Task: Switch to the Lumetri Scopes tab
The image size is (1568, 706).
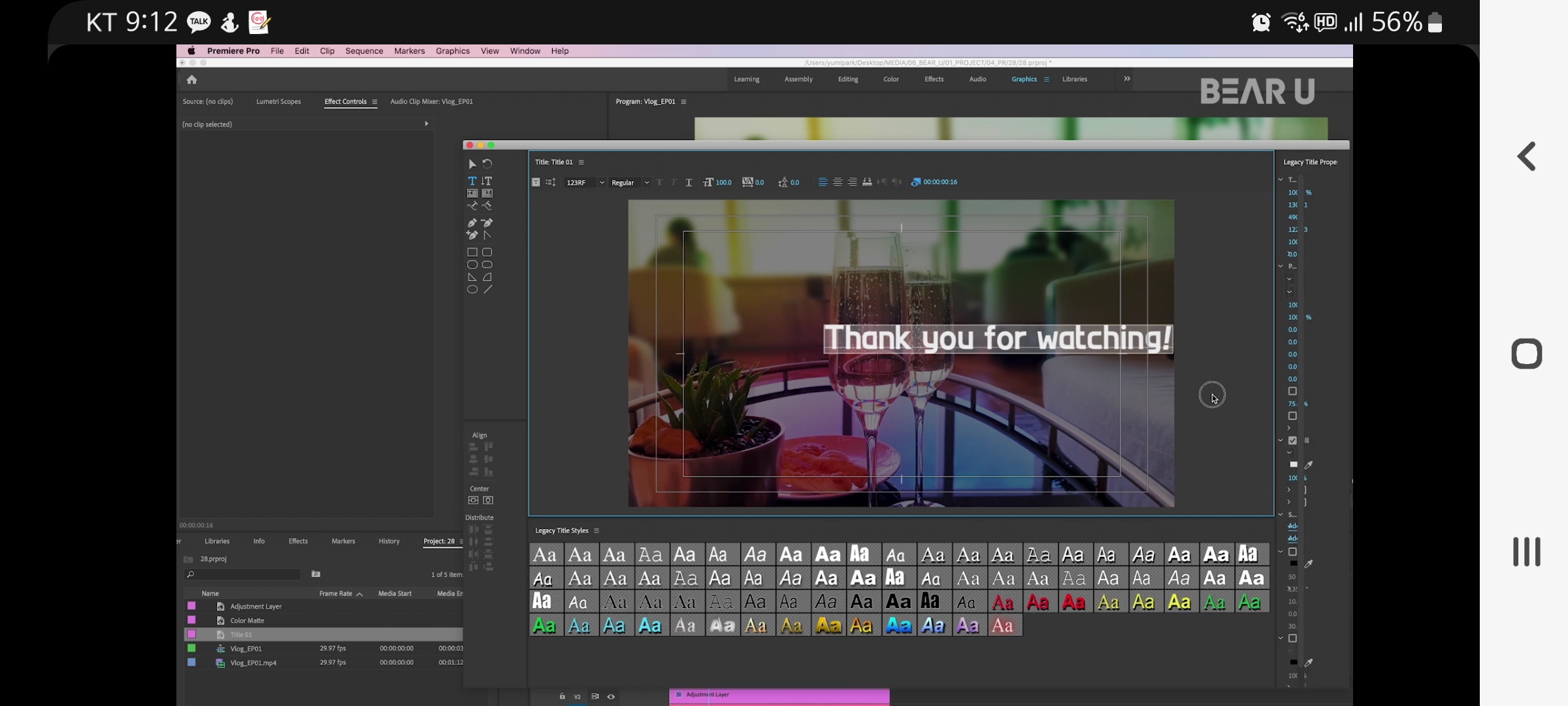Action: coord(278,101)
